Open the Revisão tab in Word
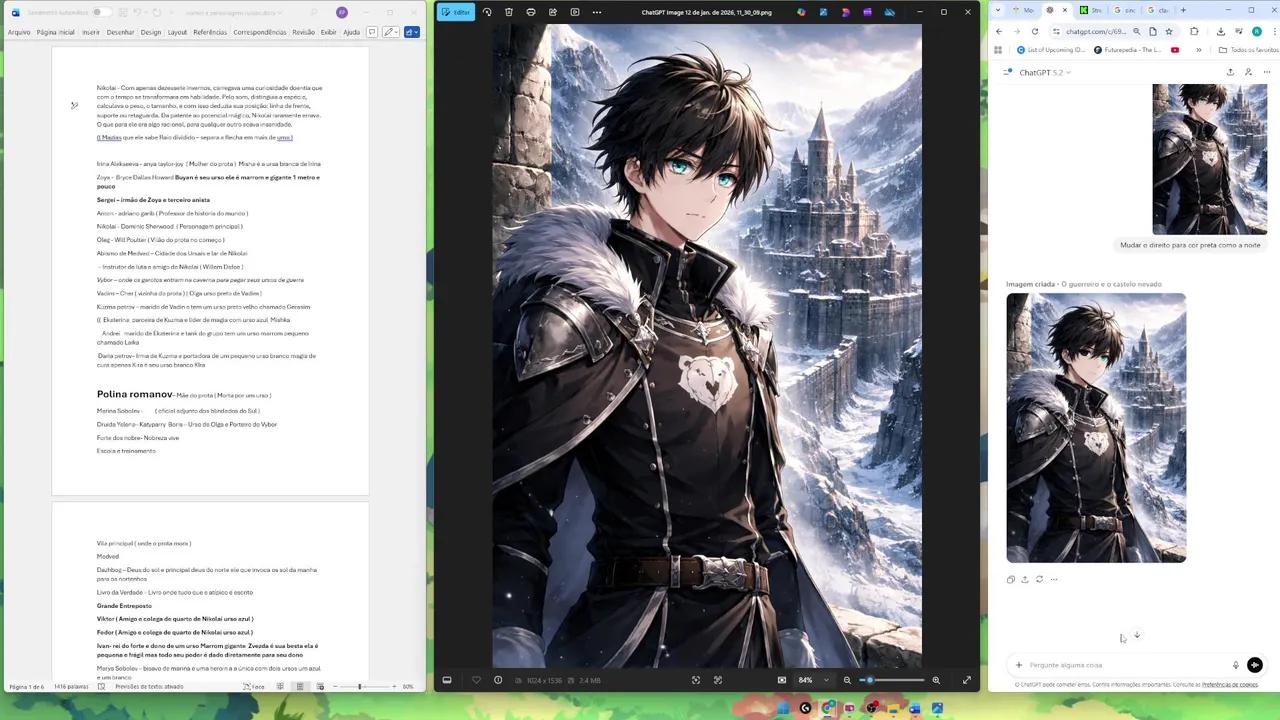Viewport: 1280px width, 720px height. (x=303, y=32)
